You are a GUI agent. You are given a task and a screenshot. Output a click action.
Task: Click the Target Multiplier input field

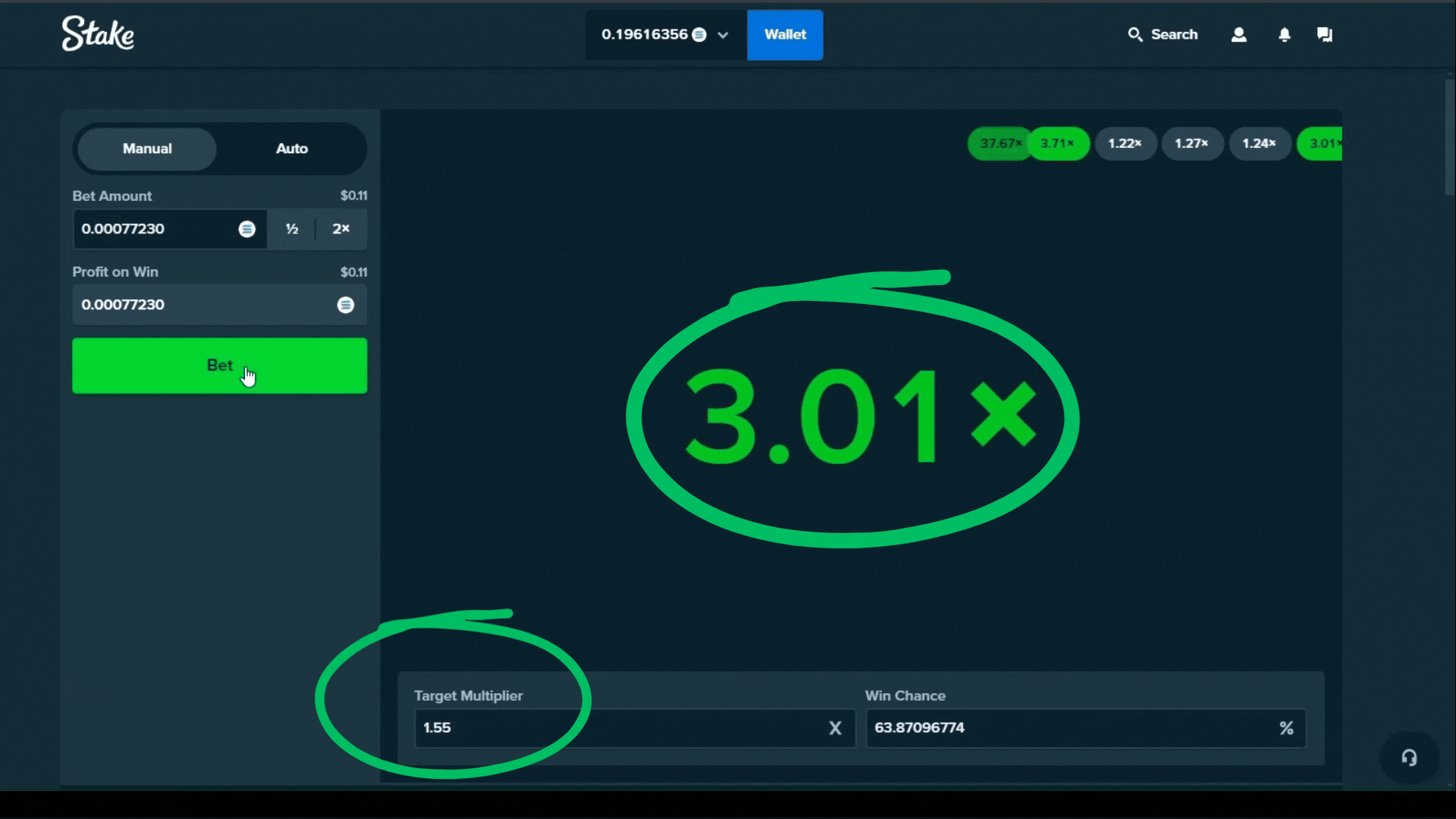(635, 728)
